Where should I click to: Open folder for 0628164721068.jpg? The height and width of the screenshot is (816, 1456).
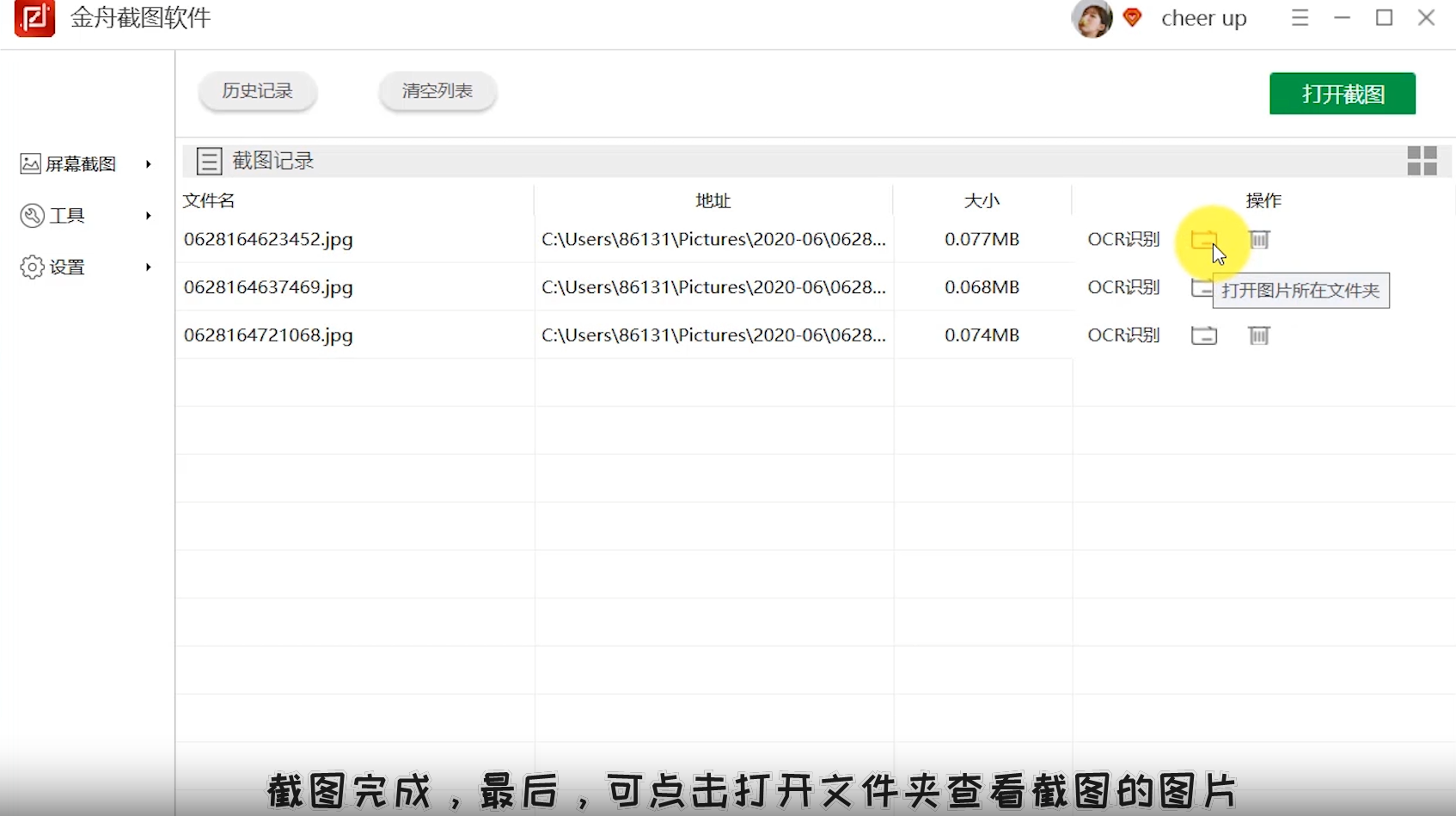[x=1203, y=335]
